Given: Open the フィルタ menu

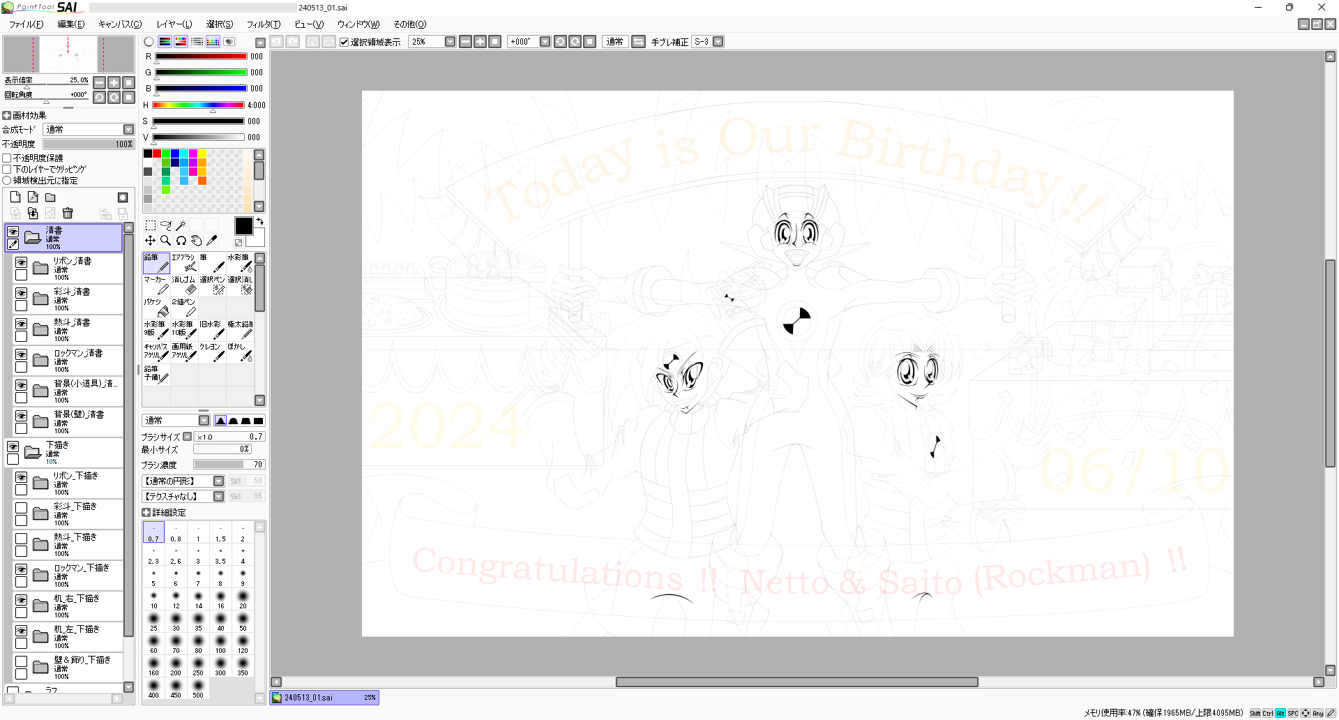Looking at the screenshot, I should tap(264, 24).
